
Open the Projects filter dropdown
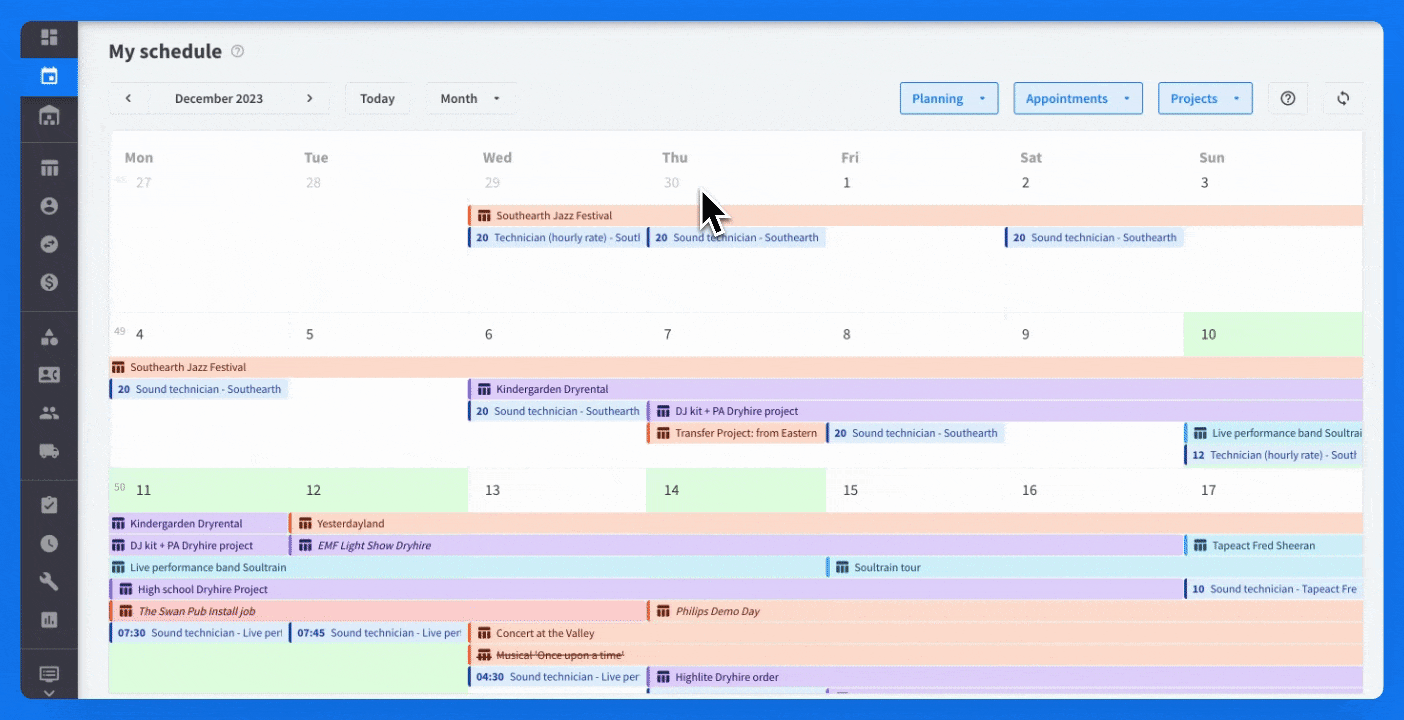1205,98
